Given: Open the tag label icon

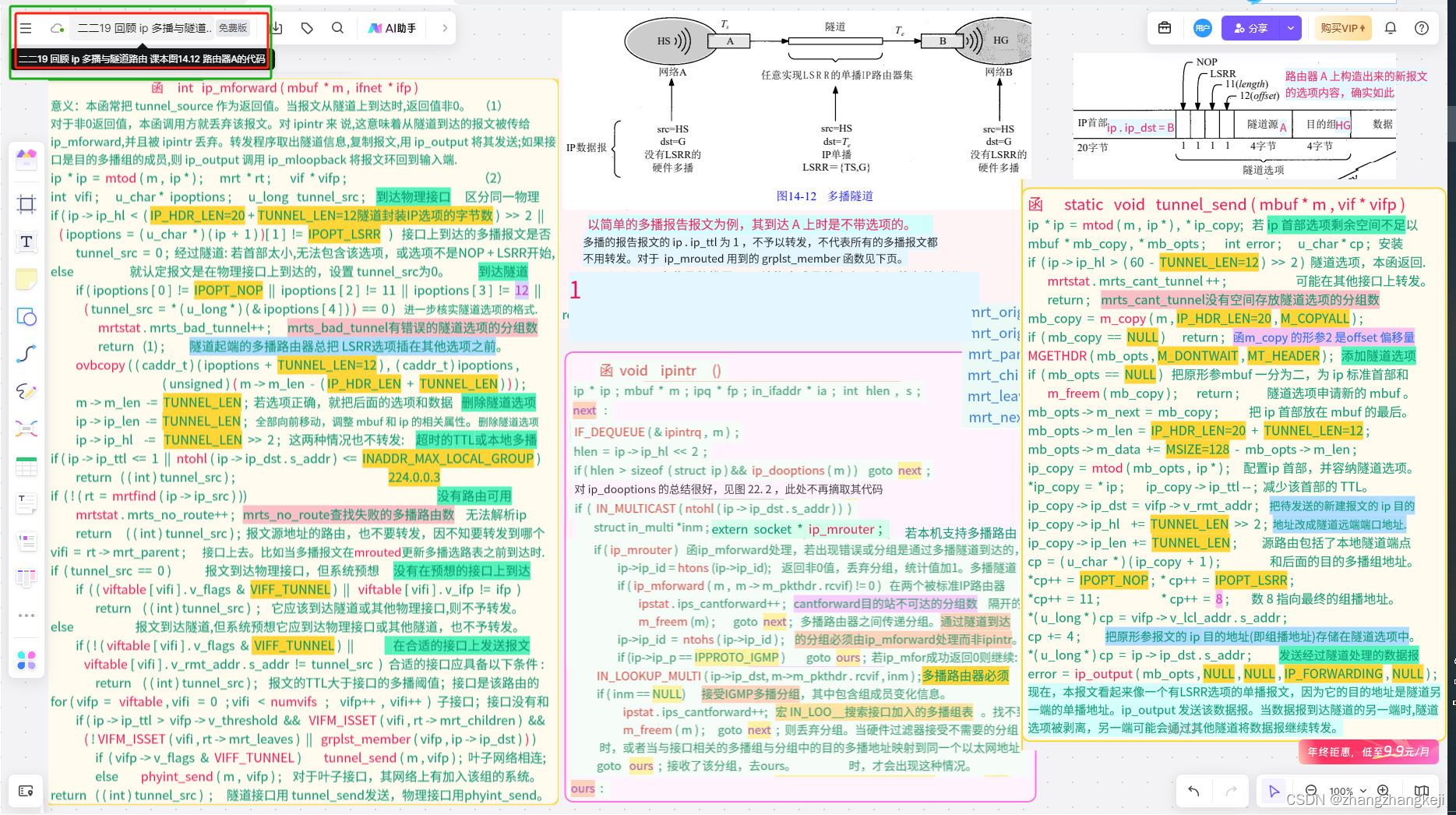Looking at the screenshot, I should pos(307,28).
